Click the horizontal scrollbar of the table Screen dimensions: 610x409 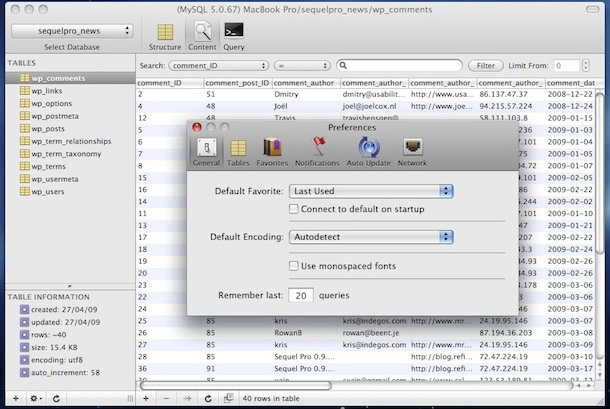click(236, 386)
